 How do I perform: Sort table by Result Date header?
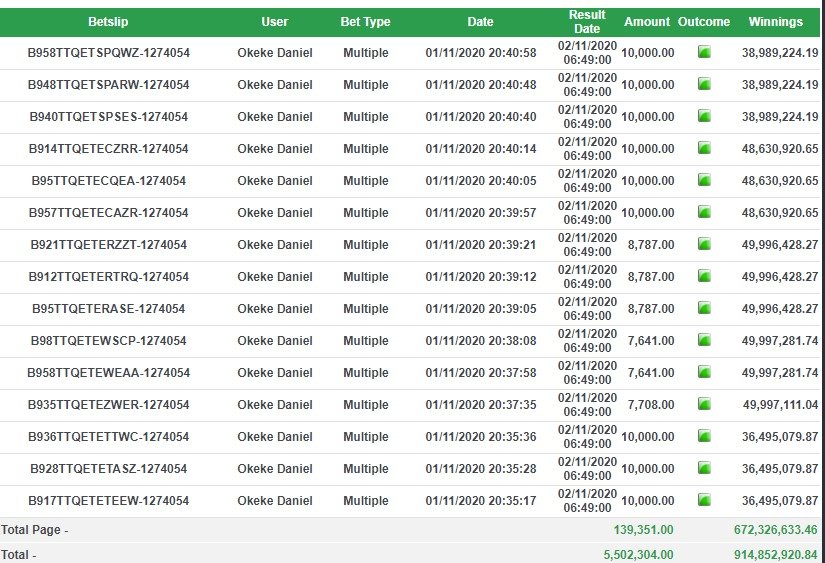[587, 22]
